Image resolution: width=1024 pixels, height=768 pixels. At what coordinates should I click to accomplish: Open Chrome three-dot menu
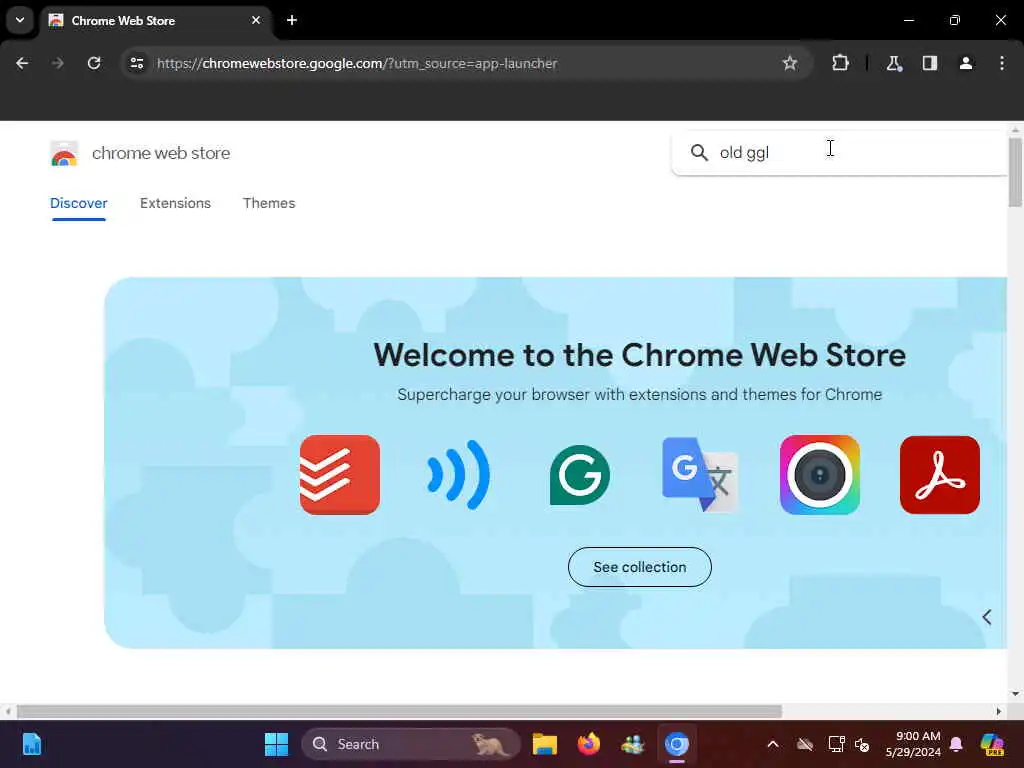1002,63
